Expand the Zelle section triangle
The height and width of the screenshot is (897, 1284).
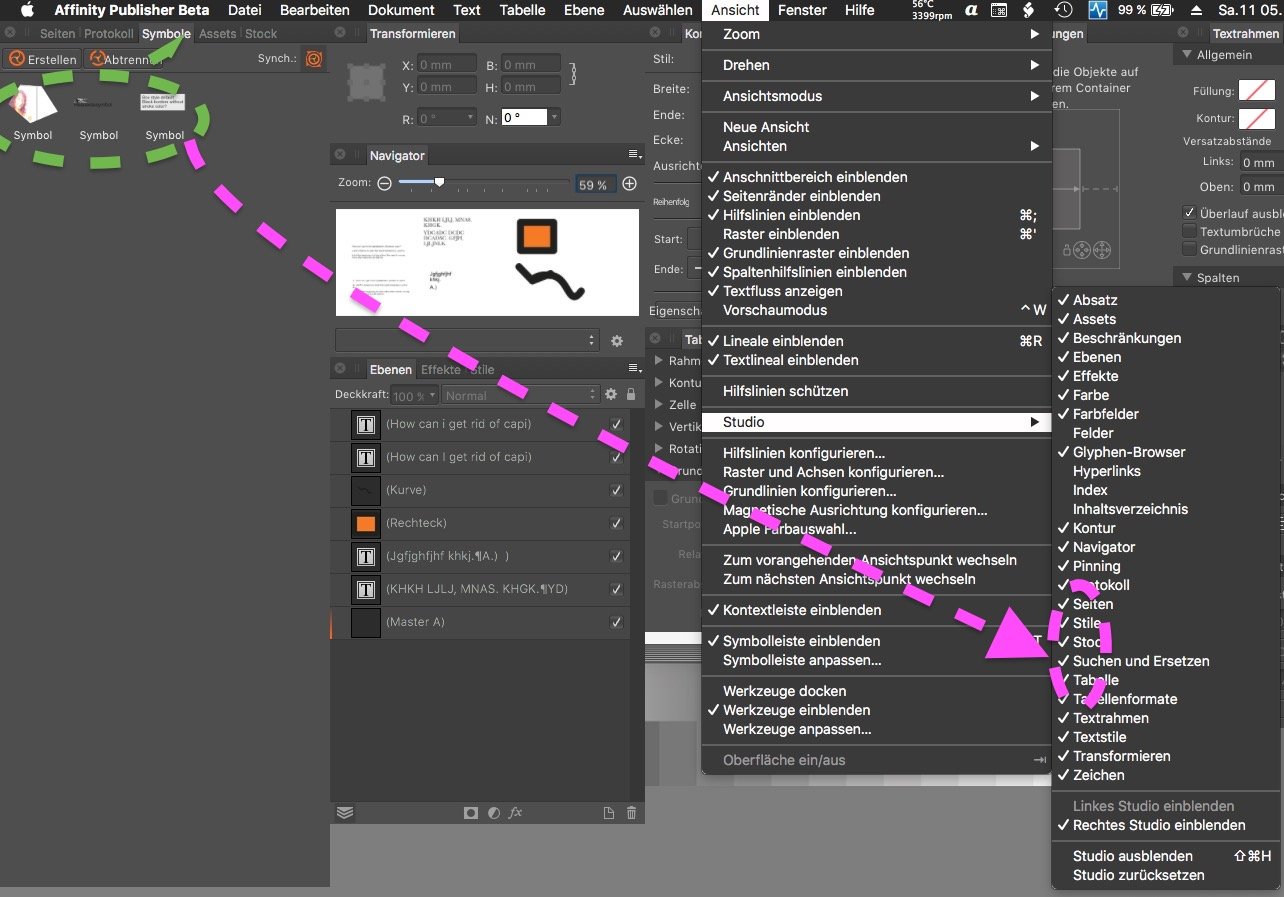click(x=659, y=405)
